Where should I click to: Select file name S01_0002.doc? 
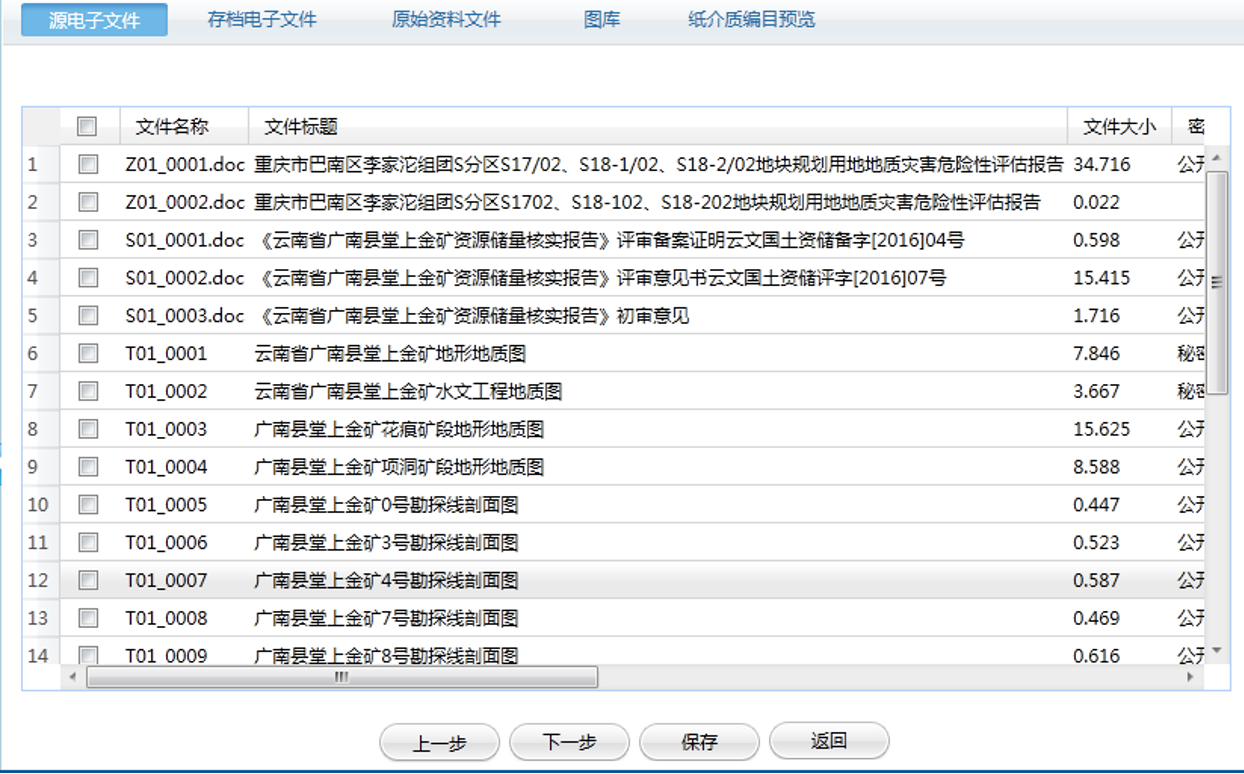(185, 278)
